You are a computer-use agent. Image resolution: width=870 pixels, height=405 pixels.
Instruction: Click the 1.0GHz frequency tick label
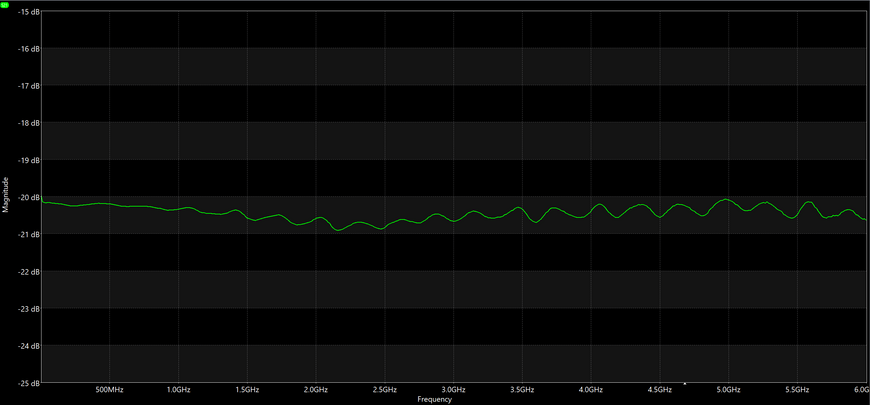178,390
